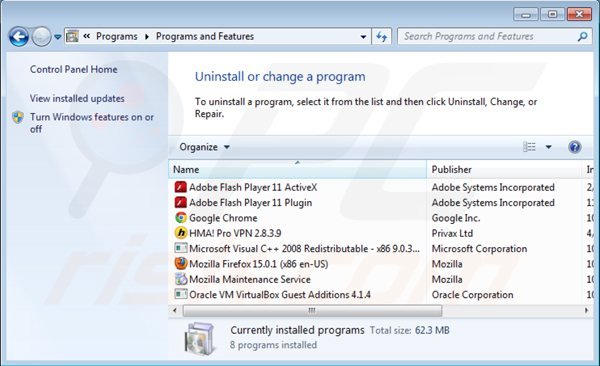The image size is (600, 366).
Task: Open Turn Windows features on or off
Action: point(92,123)
